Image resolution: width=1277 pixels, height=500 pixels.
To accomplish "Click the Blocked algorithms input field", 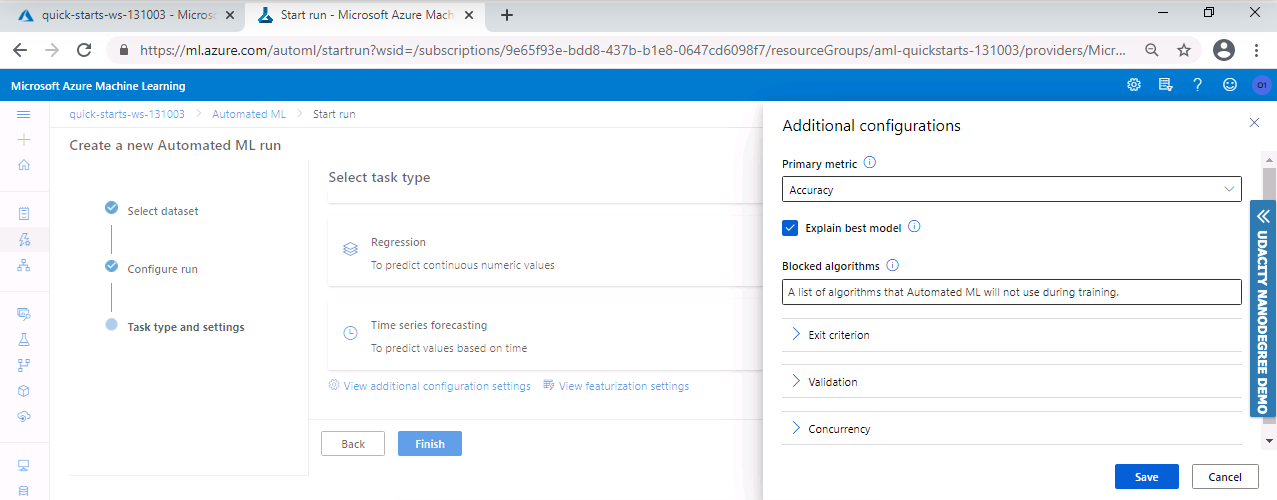I will click(x=1011, y=292).
